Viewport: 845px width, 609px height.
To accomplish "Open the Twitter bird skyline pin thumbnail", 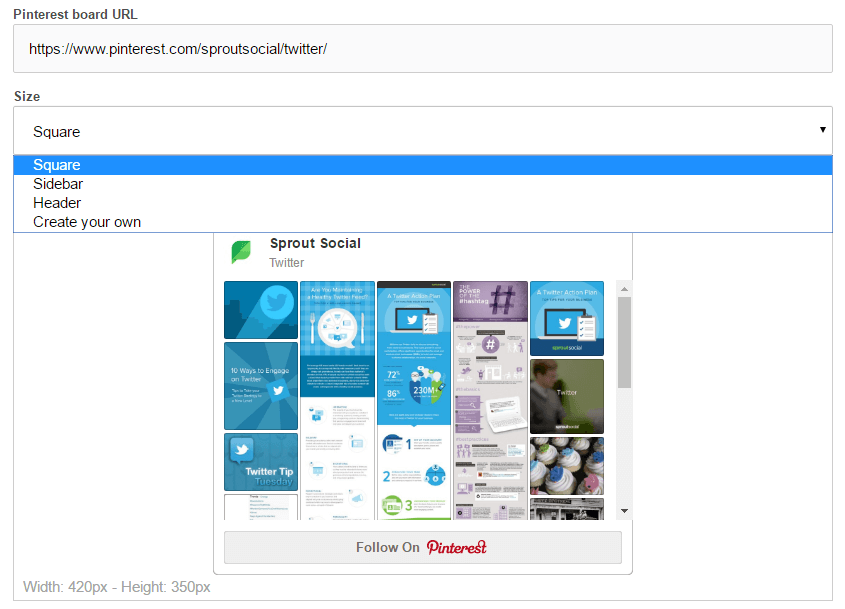I will coord(261,310).
